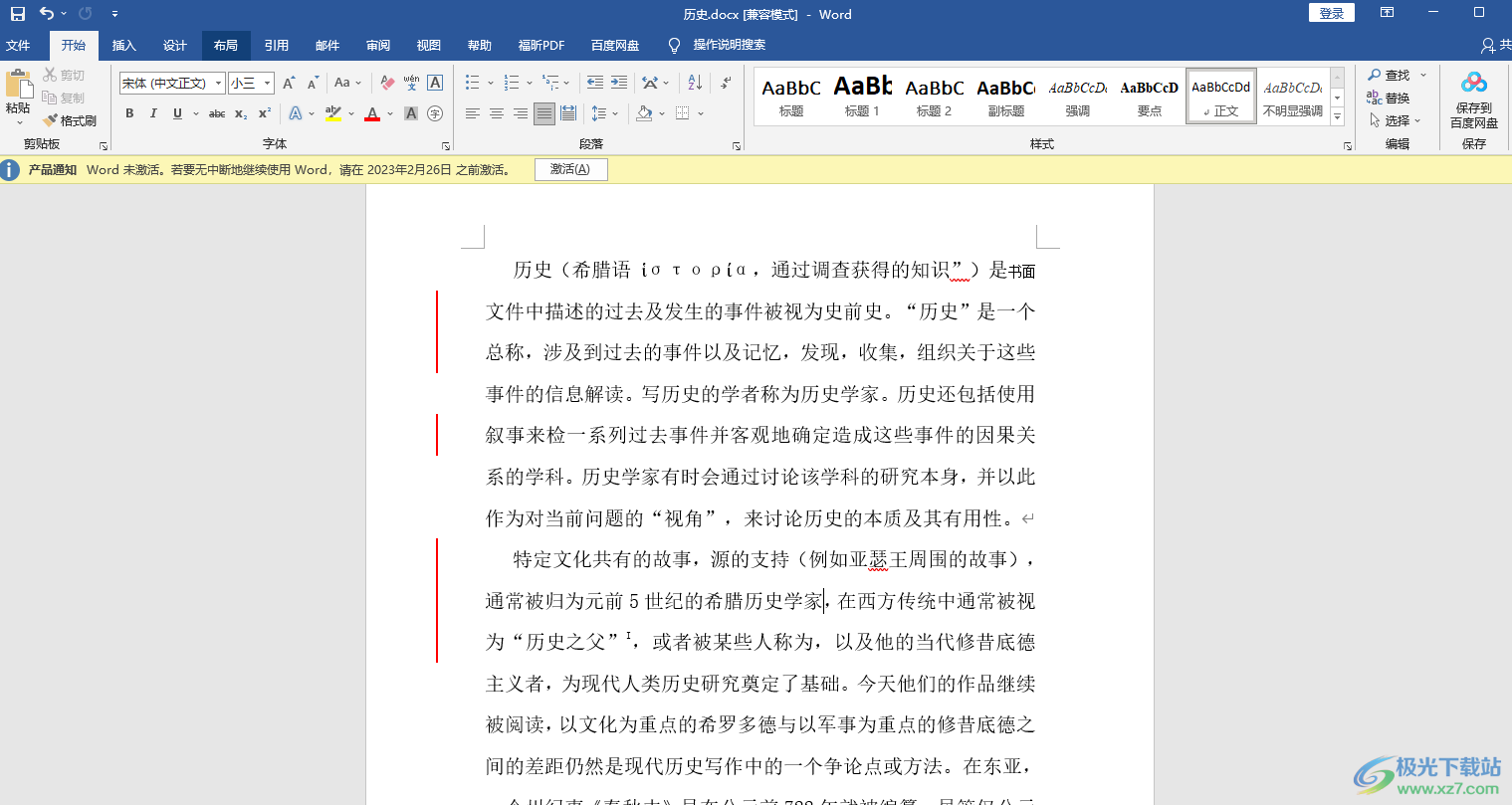This screenshot has width=1512, height=805.
Task: Click the 激活(A) activate button
Action: (x=570, y=169)
